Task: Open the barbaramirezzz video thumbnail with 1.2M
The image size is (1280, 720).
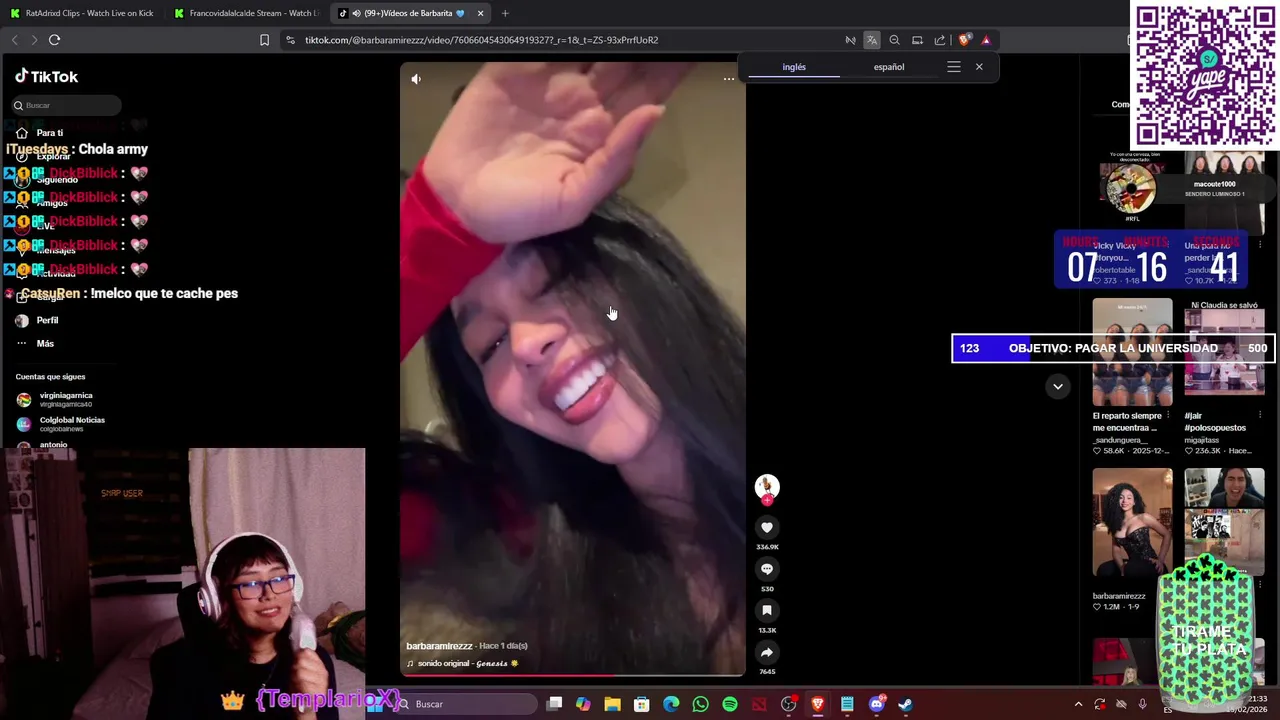Action: (1132, 523)
